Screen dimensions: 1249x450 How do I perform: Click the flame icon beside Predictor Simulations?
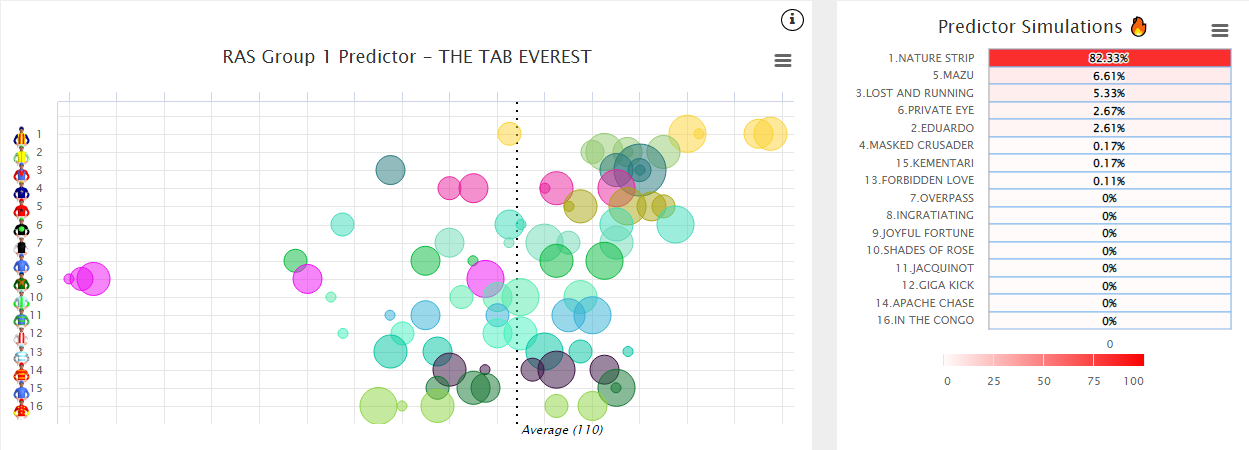[x=1138, y=27]
